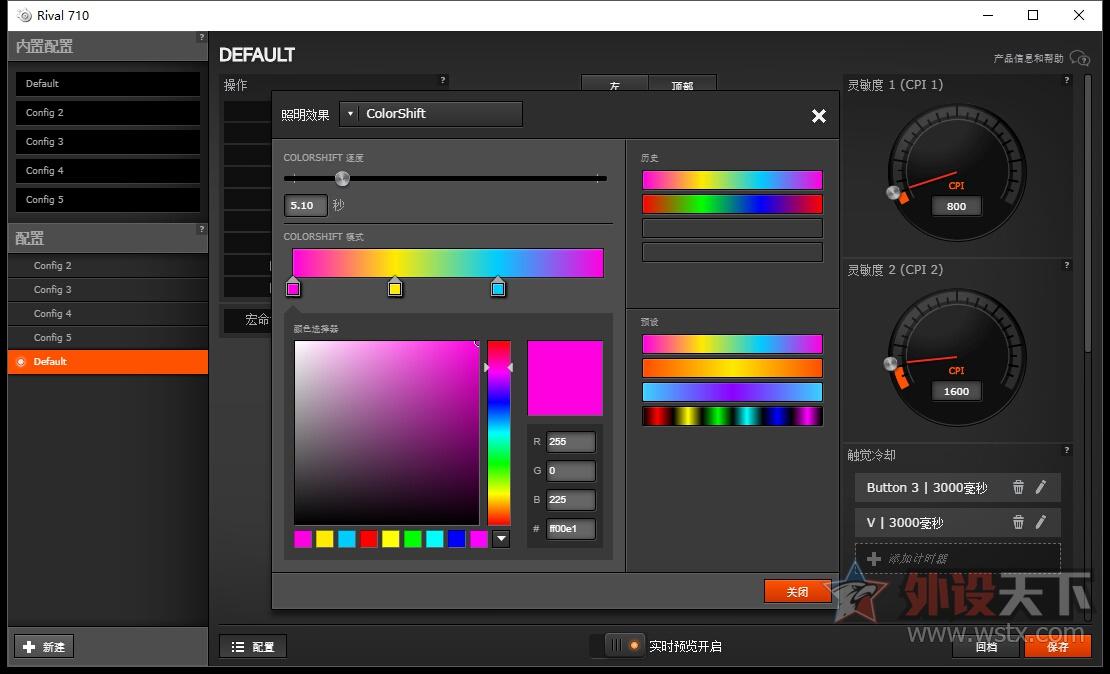Select Config 2 in the lower 配置 list
The width and height of the screenshot is (1110, 674).
click(x=108, y=265)
